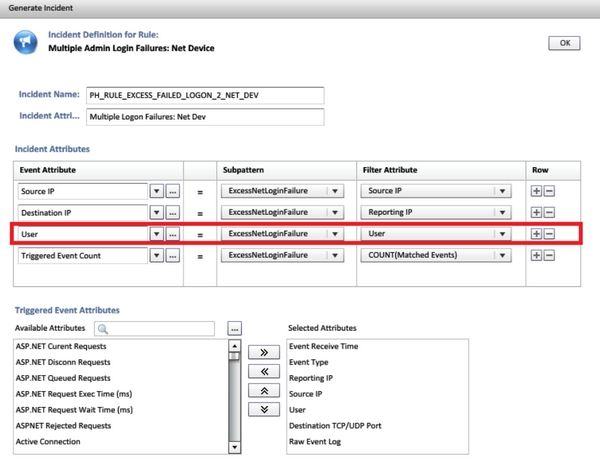600x464 pixels.
Task: Move all attributes to Selected with double-right arrow
Action: click(x=262, y=352)
